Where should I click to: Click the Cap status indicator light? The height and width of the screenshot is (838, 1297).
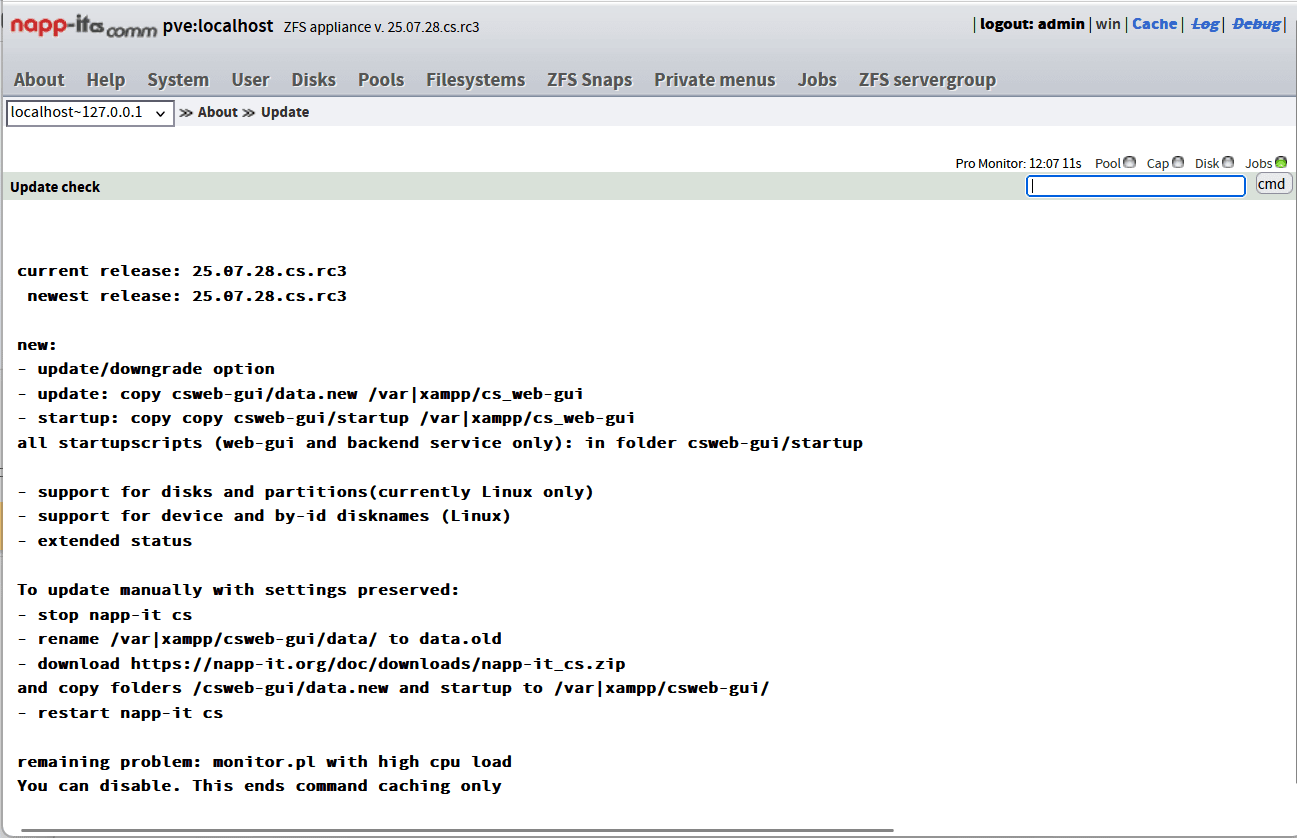pyautogui.click(x=1178, y=162)
